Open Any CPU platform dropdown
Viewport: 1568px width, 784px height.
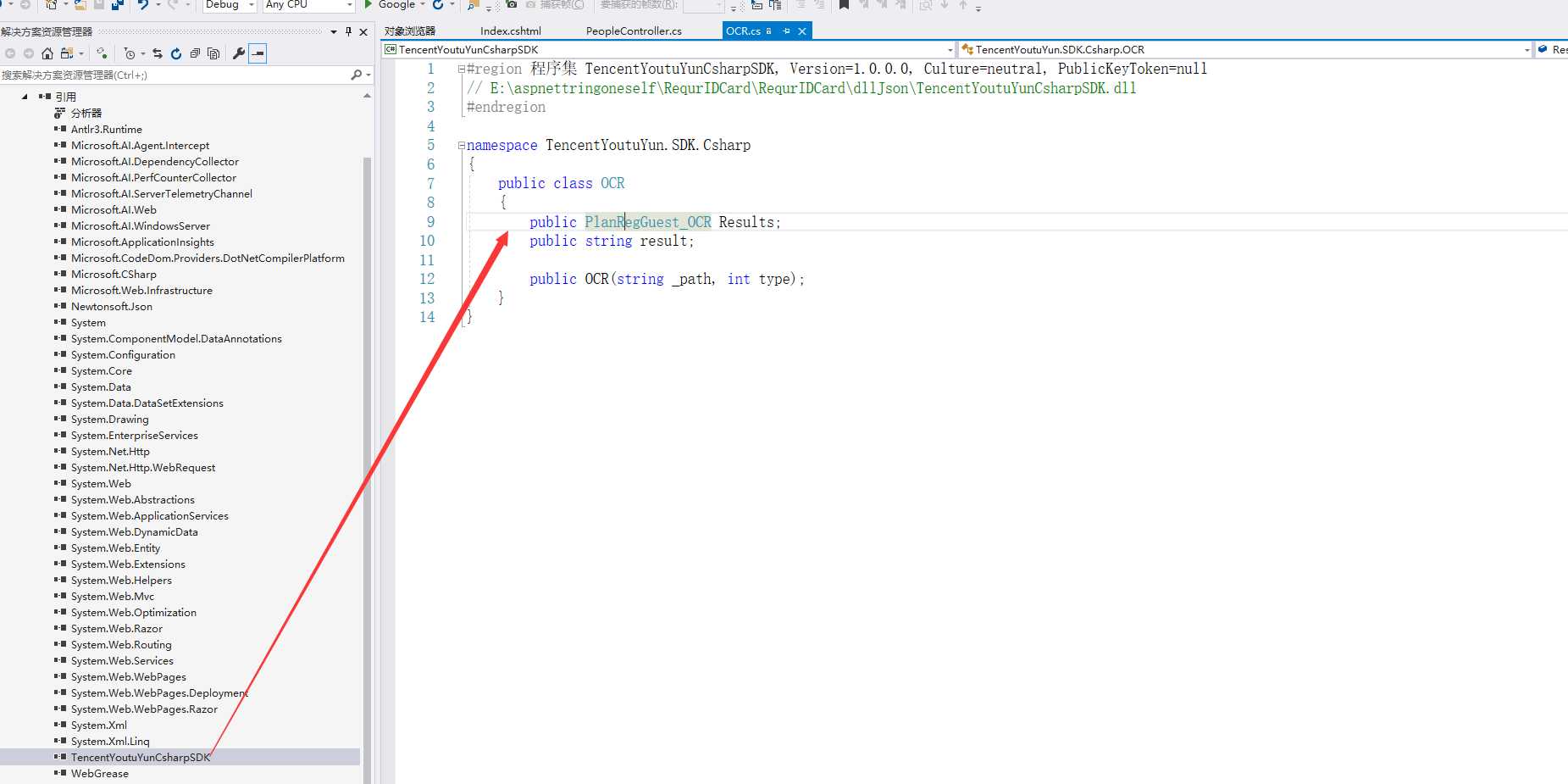pyautogui.click(x=308, y=5)
